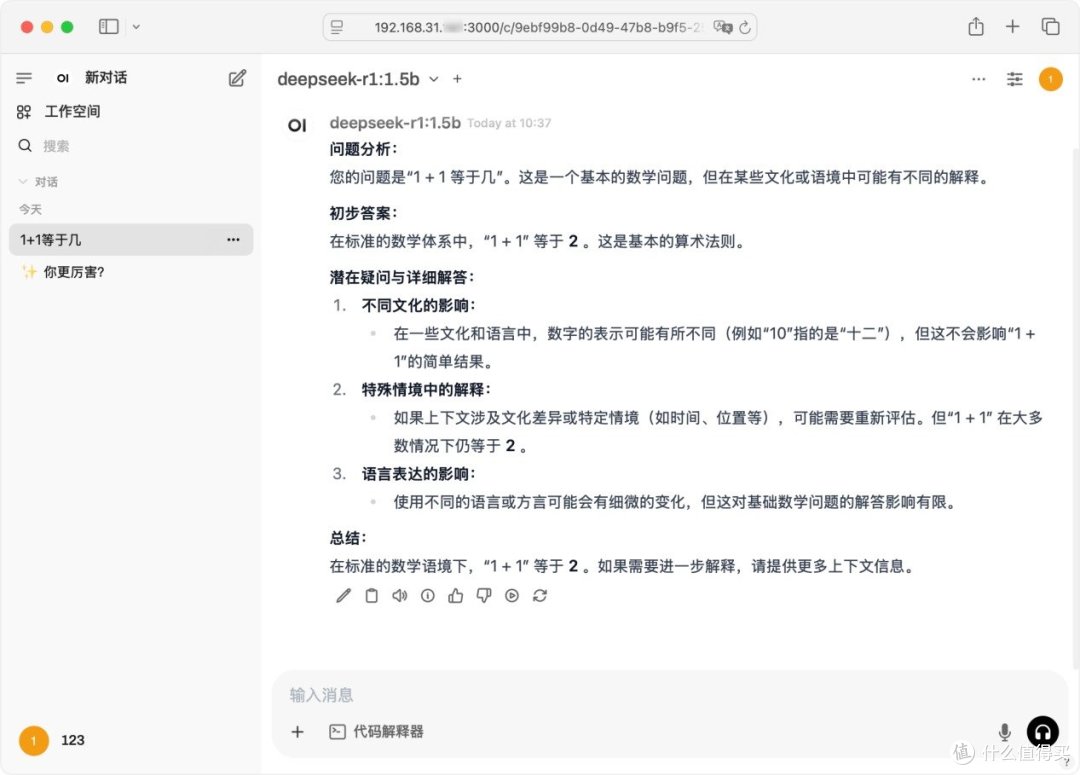Click the Today at 10:37 timestamp
The width and height of the screenshot is (1080, 775).
pyautogui.click(x=509, y=123)
